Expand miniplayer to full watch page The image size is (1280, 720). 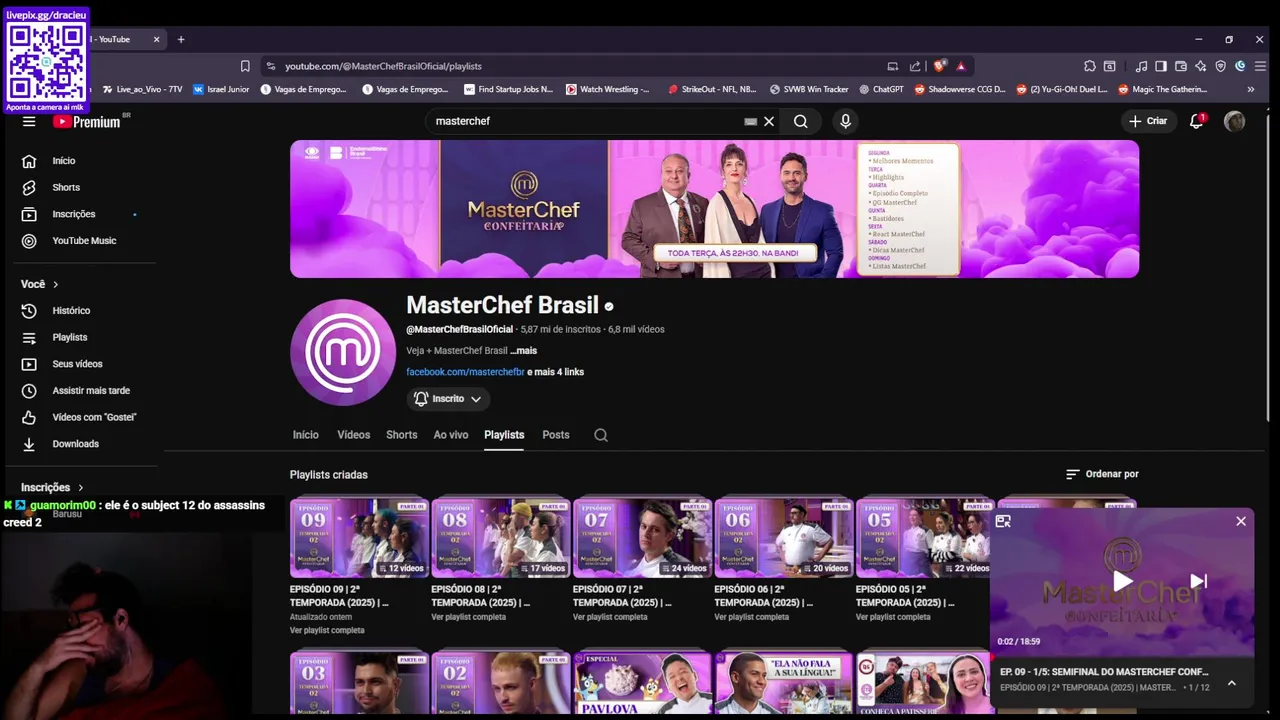point(1003,521)
